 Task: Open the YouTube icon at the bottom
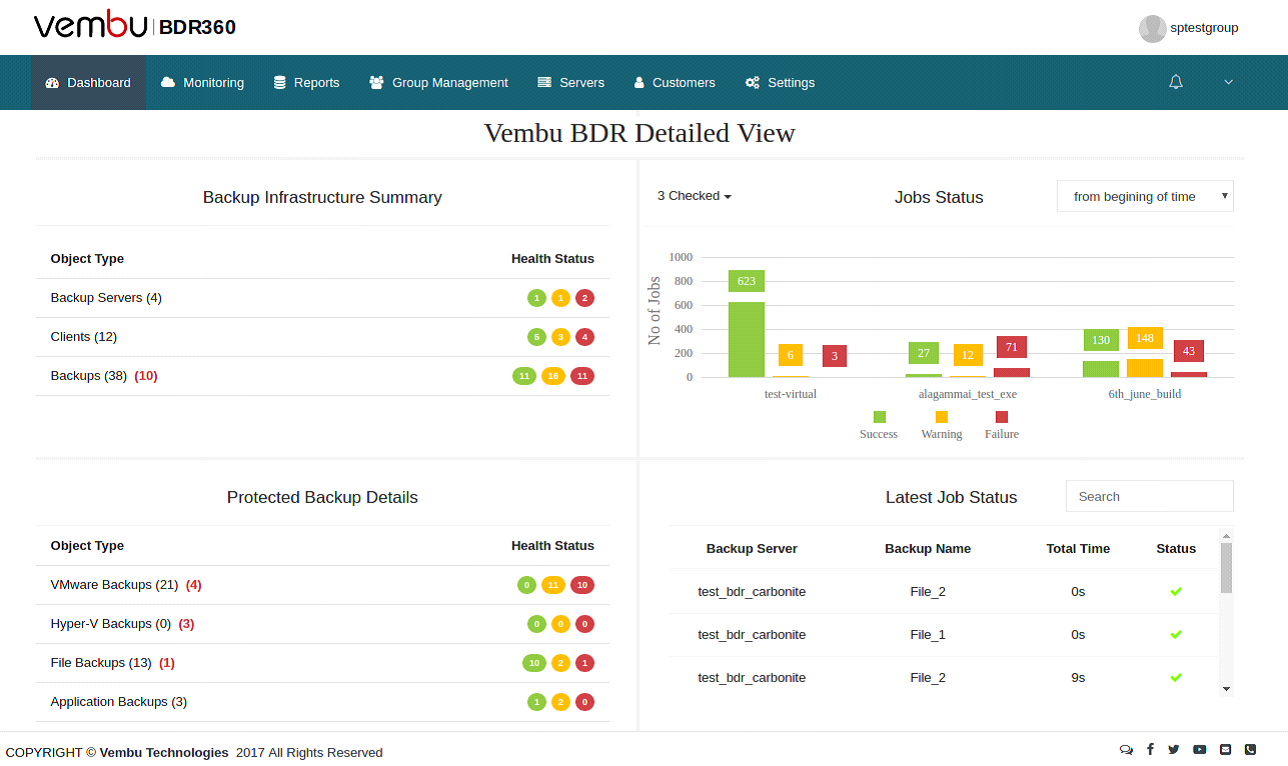click(1200, 749)
